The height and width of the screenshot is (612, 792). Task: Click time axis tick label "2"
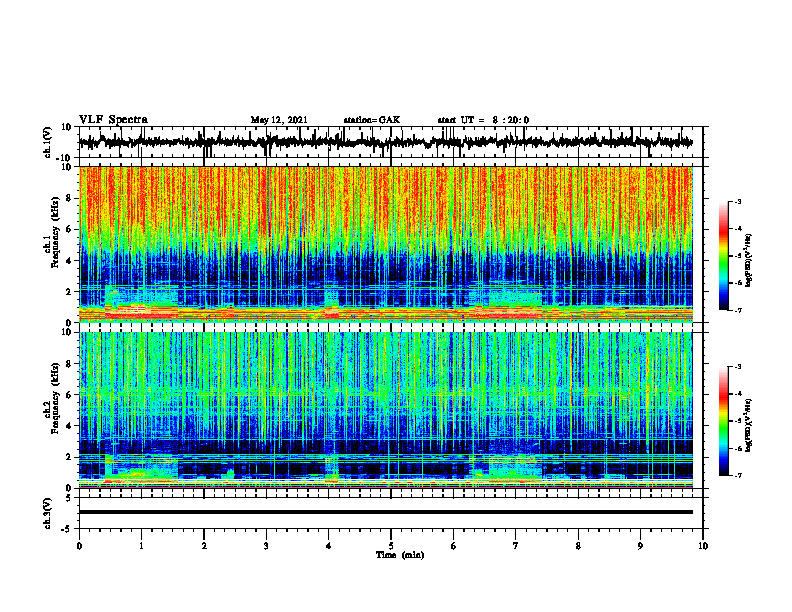click(204, 546)
